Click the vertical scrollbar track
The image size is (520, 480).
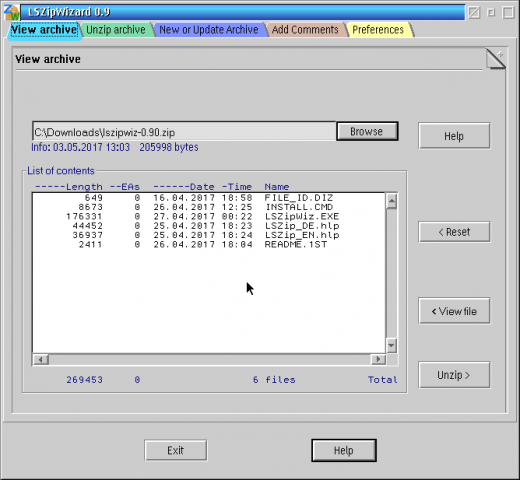click(392, 273)
